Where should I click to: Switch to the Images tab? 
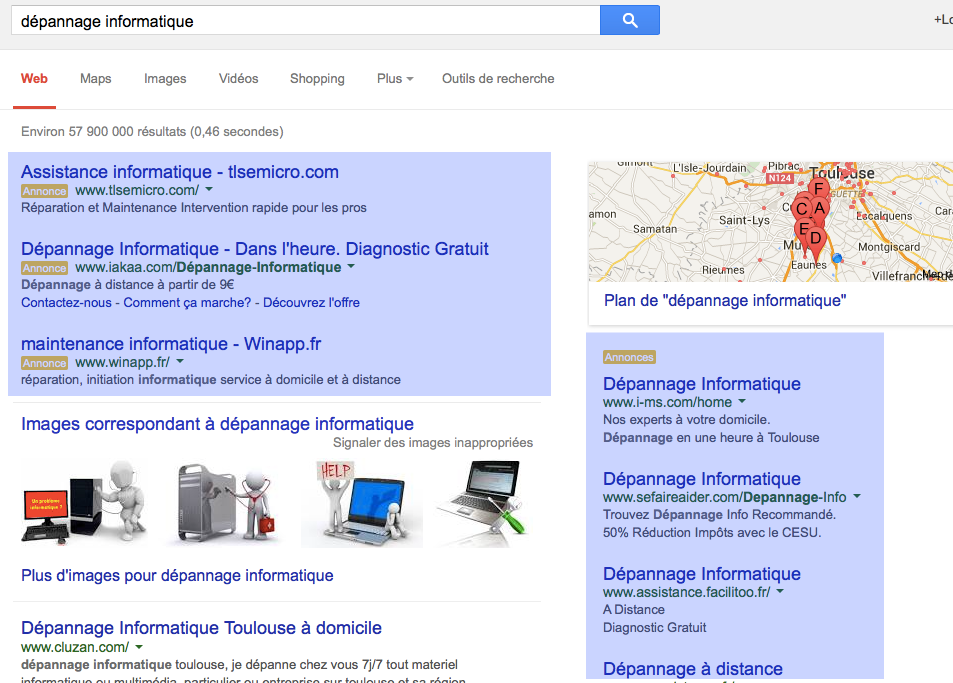pos(165,78)
